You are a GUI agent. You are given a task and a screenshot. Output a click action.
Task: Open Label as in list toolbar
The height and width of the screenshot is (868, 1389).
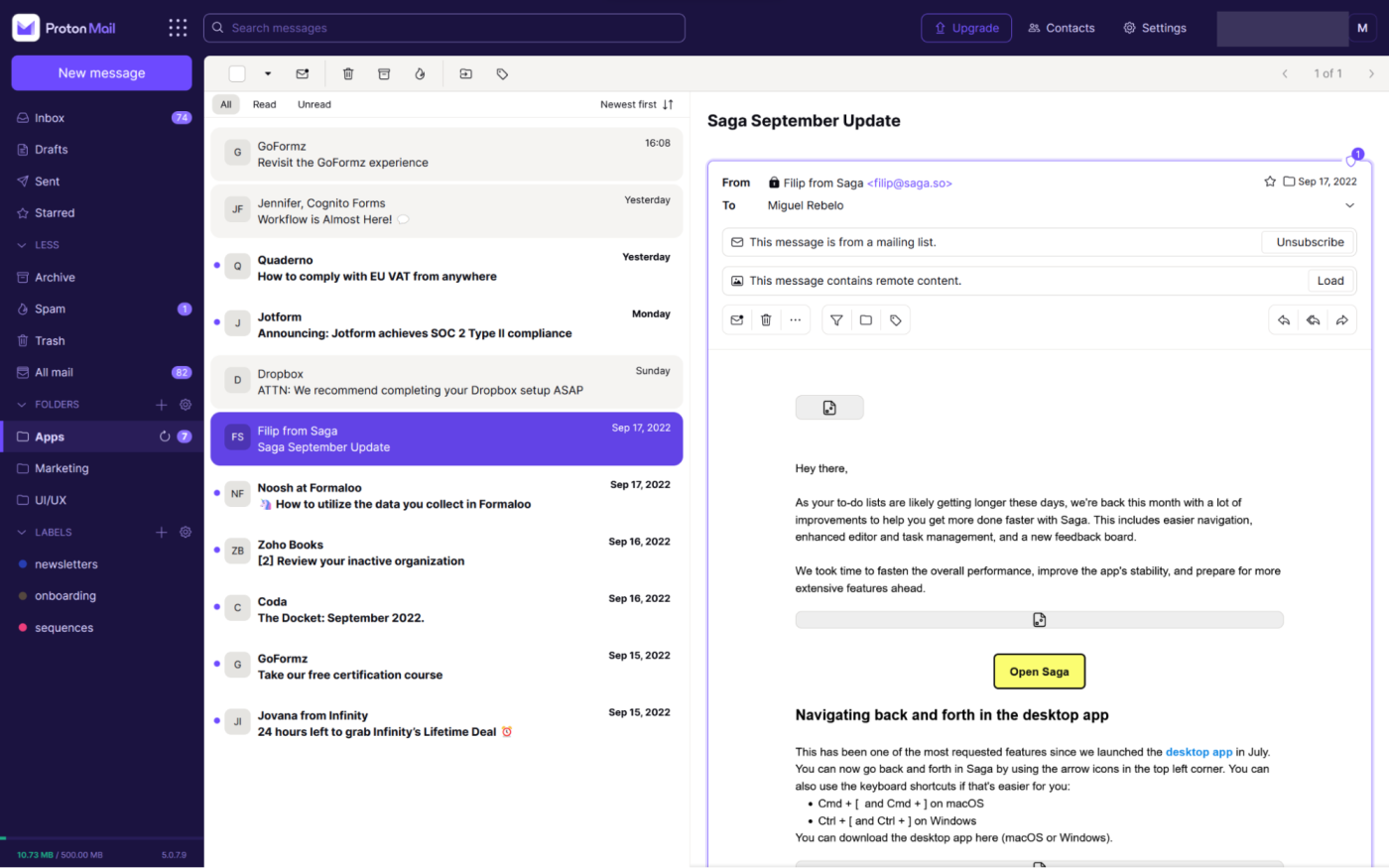pyautogui.click(x=502, y=73)
